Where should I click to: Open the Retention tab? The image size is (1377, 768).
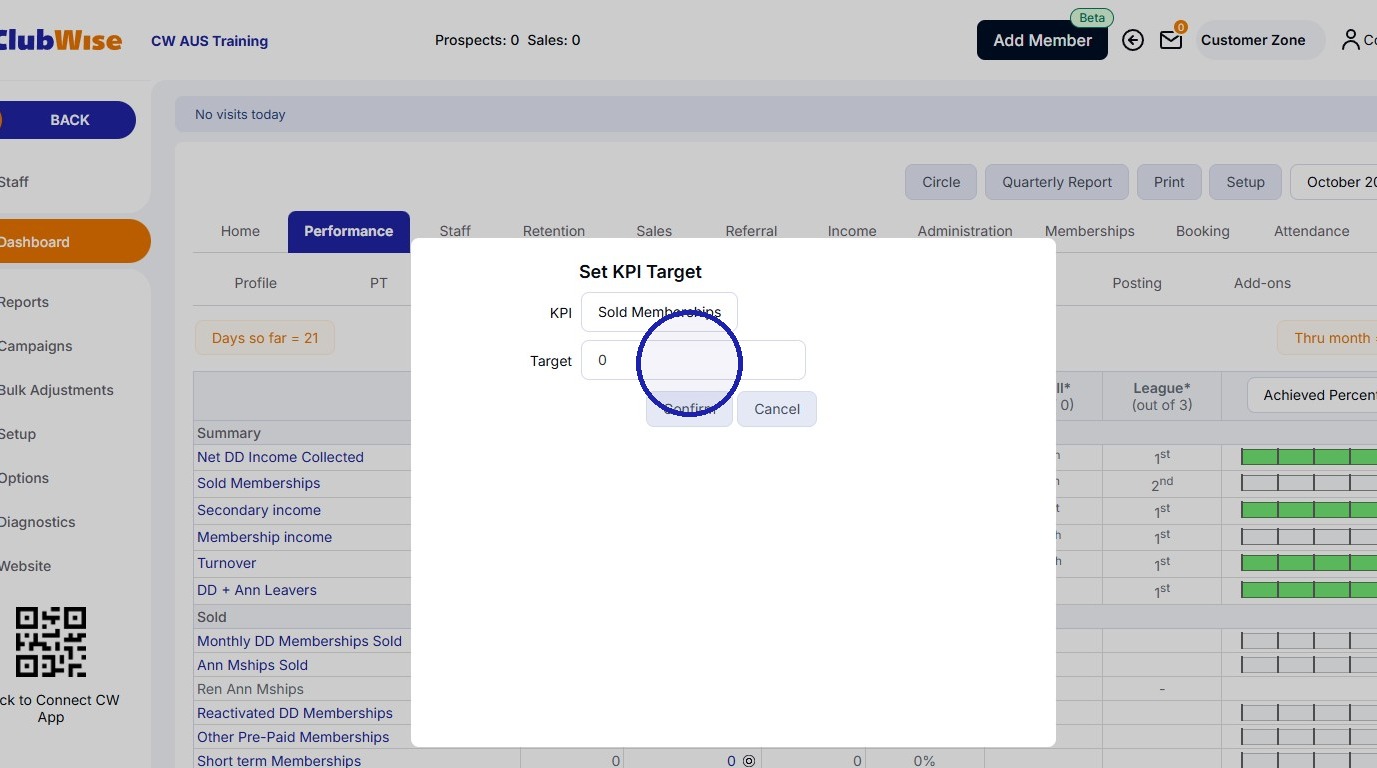pyautogui.click(x=554, y=231)
